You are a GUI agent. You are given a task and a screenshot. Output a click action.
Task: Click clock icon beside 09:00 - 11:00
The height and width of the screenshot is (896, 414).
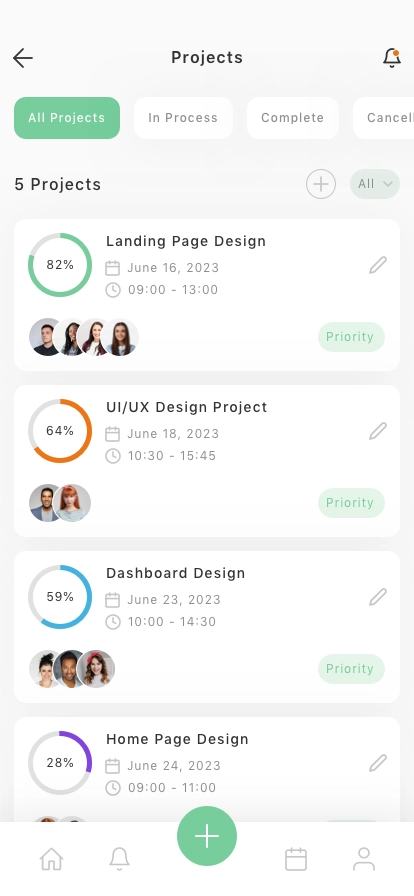113,788
